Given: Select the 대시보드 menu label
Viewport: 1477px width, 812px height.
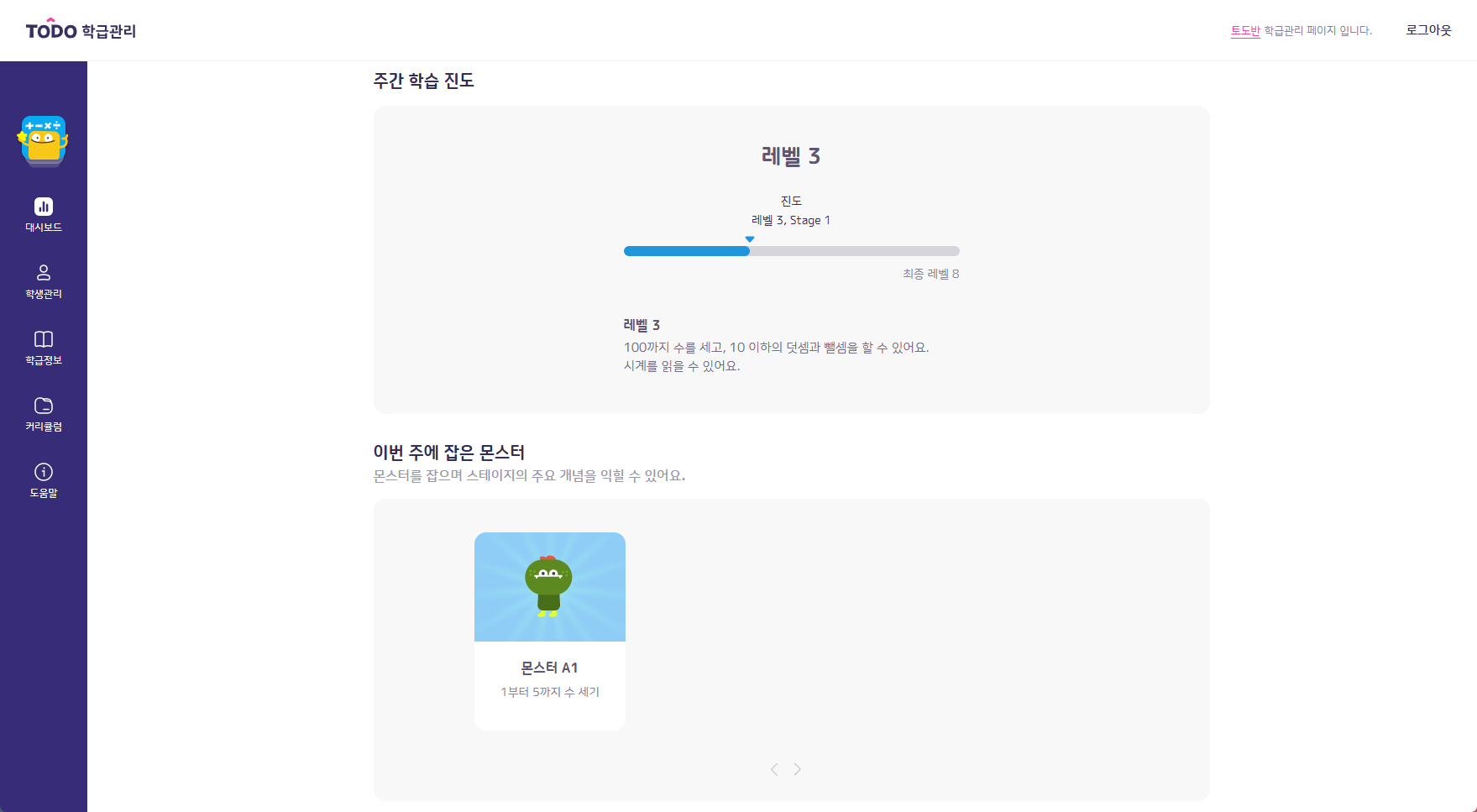Looking at the screenshot, I should tap(44, 228).
